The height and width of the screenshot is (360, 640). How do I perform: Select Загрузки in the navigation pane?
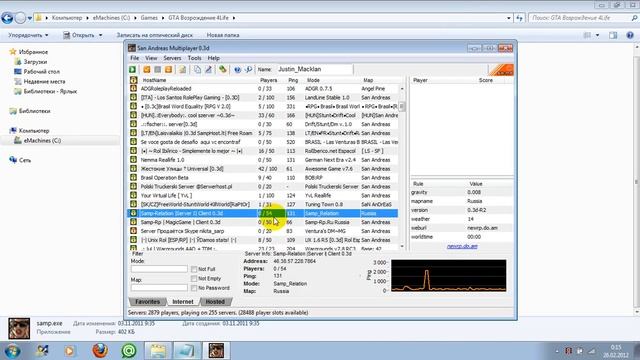(35, 62)
